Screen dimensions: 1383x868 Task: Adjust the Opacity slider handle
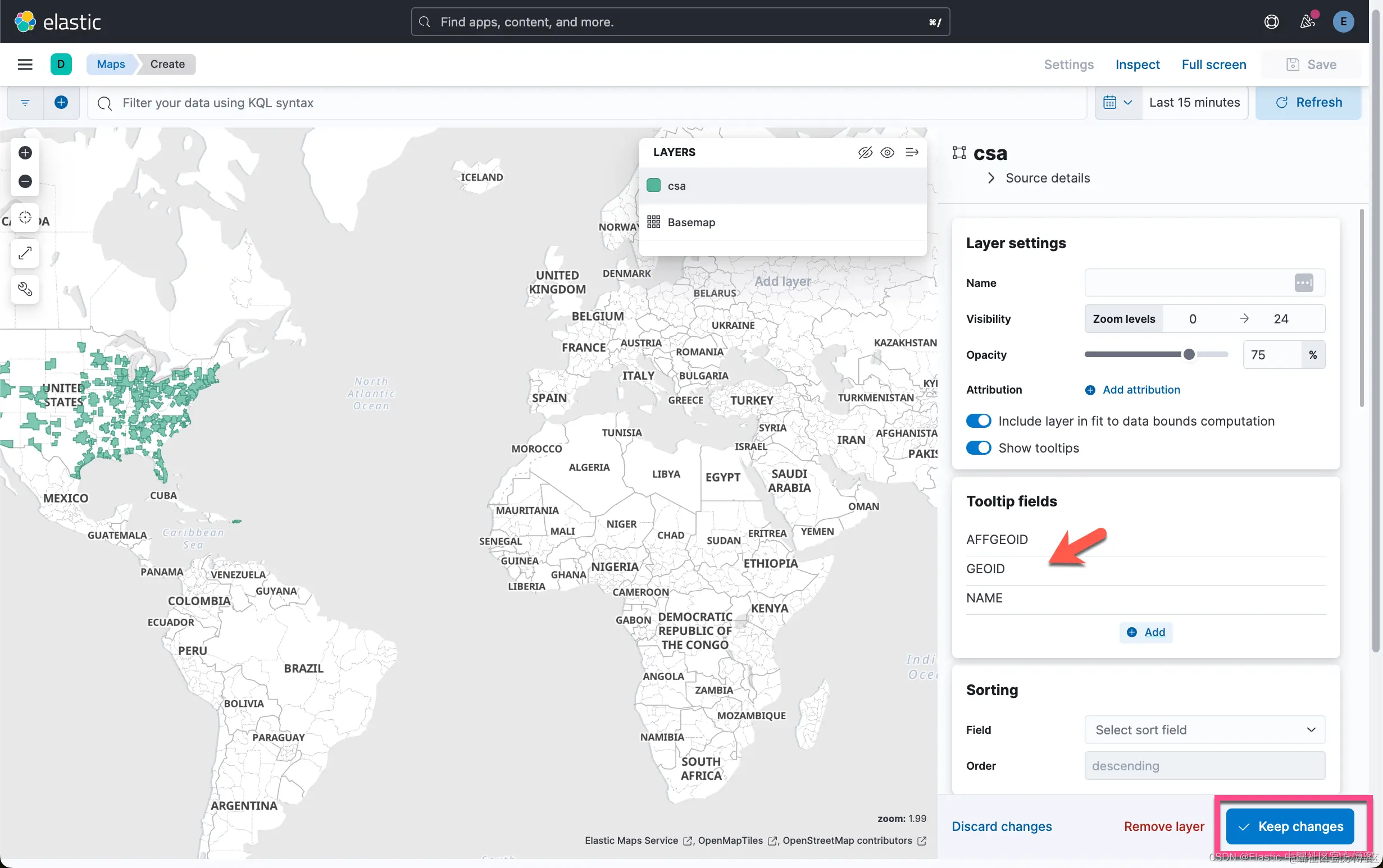[1189, 355]
